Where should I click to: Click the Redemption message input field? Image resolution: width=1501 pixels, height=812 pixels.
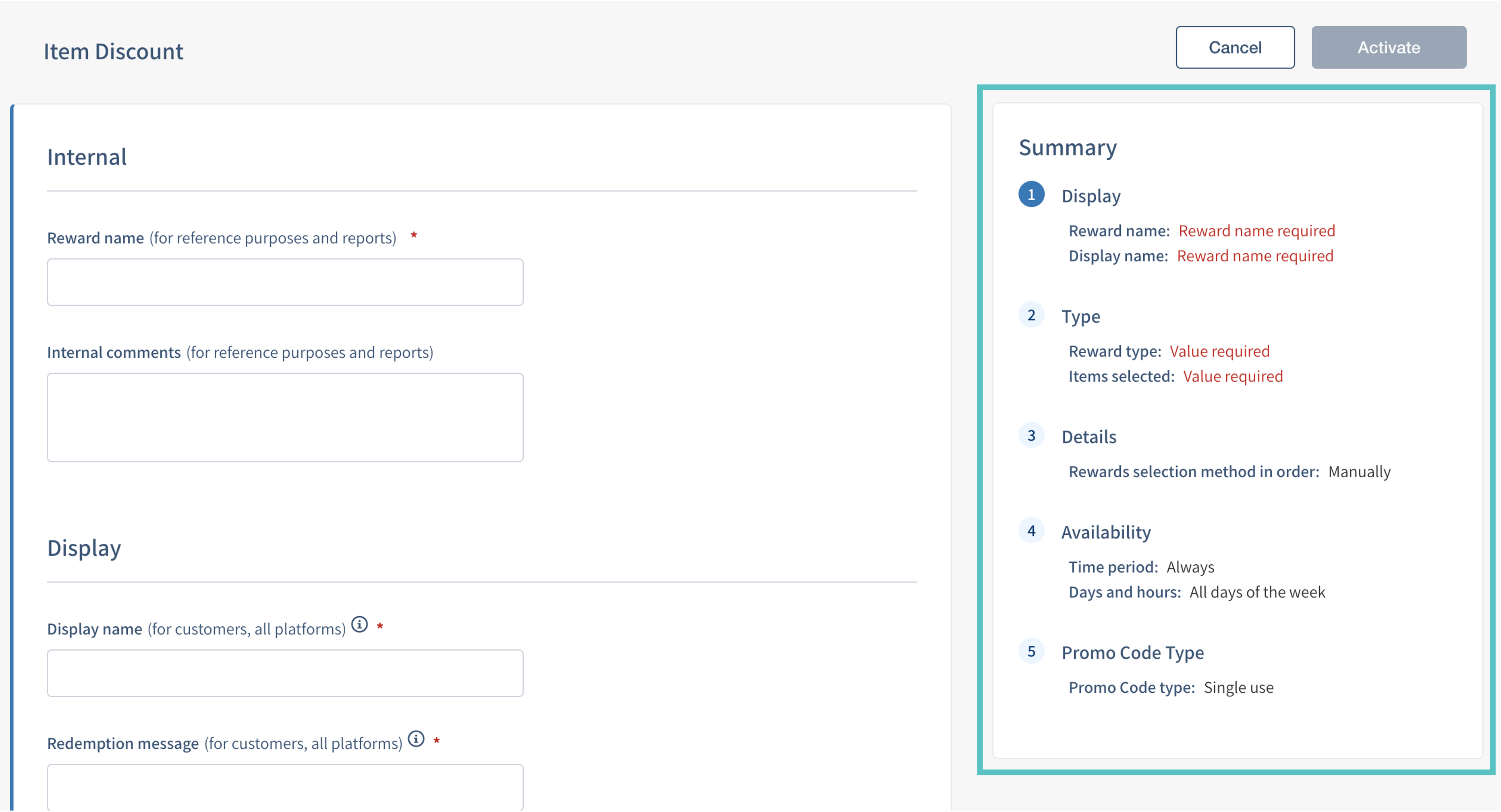[x=285, y=786]
